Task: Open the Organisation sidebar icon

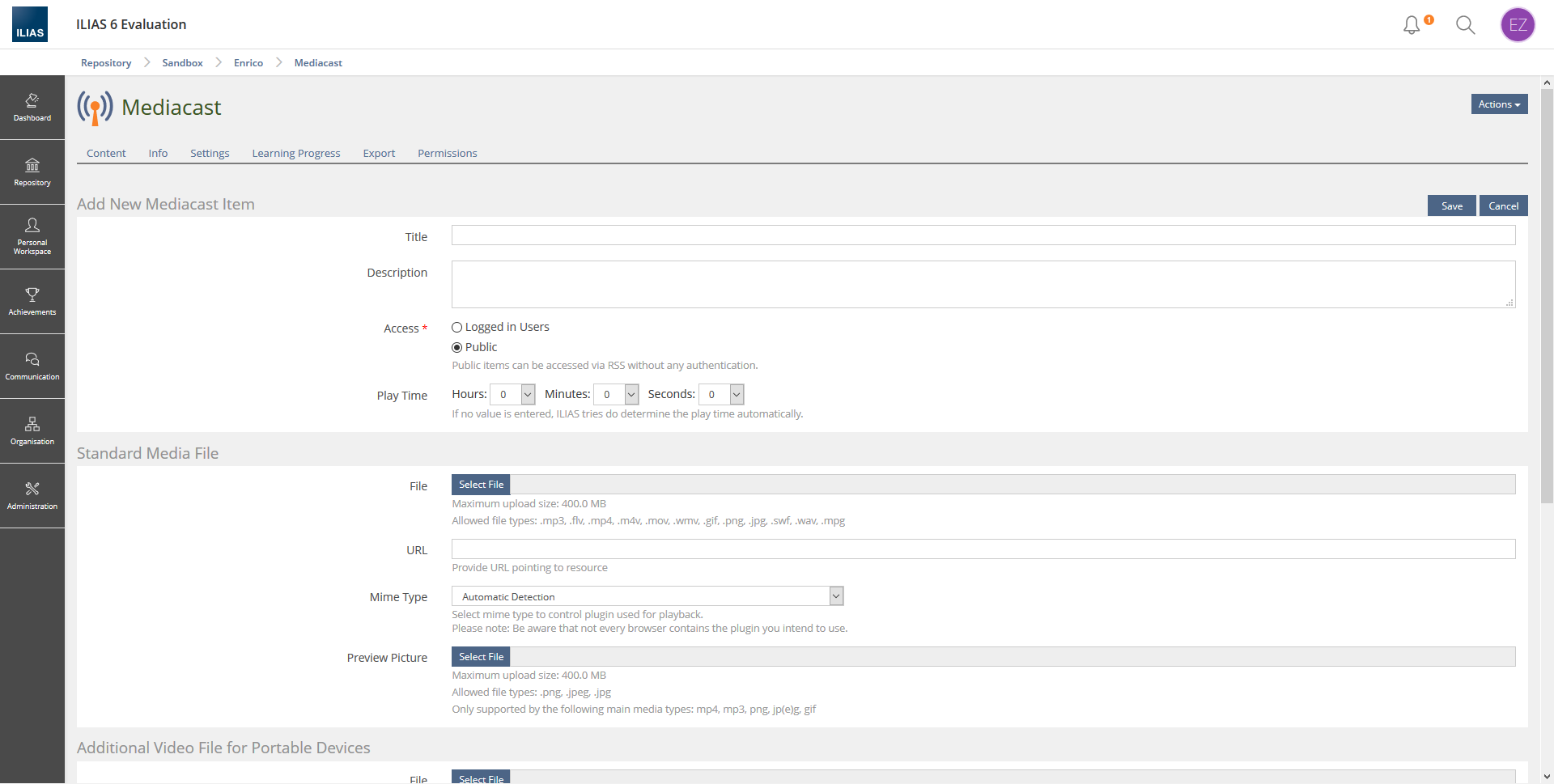Action: tap(32, 430)
